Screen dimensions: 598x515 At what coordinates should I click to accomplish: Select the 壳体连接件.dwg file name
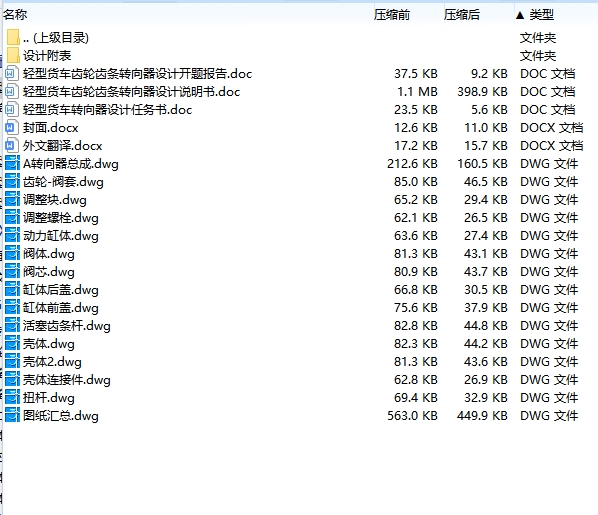[x=67, y=380]
